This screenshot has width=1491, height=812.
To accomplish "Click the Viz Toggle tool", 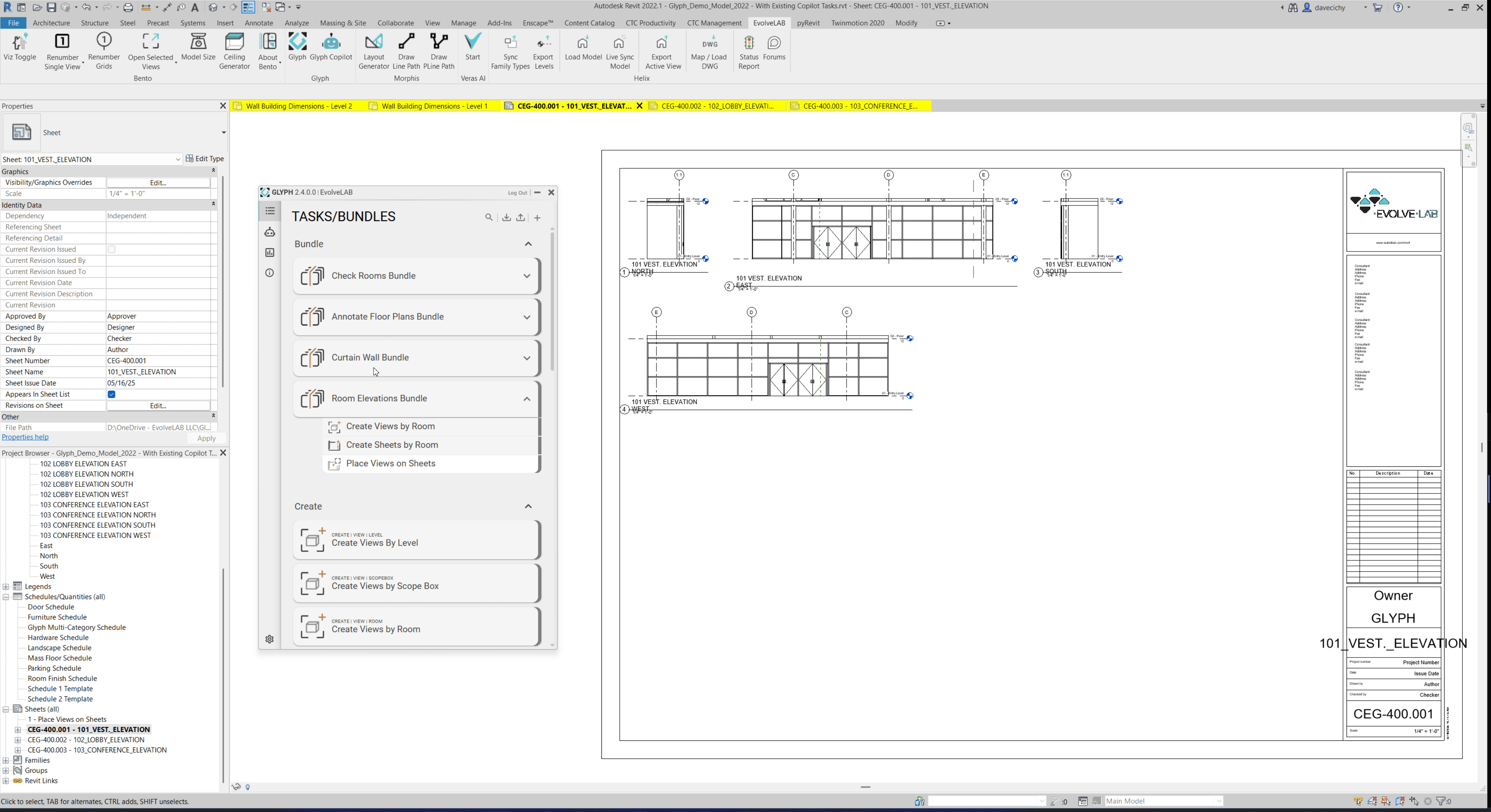I will (20, 48).
